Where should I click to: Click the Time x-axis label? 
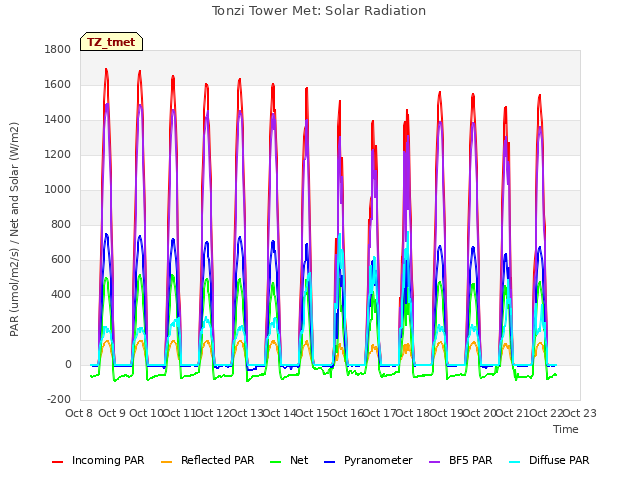pos(566,429)
